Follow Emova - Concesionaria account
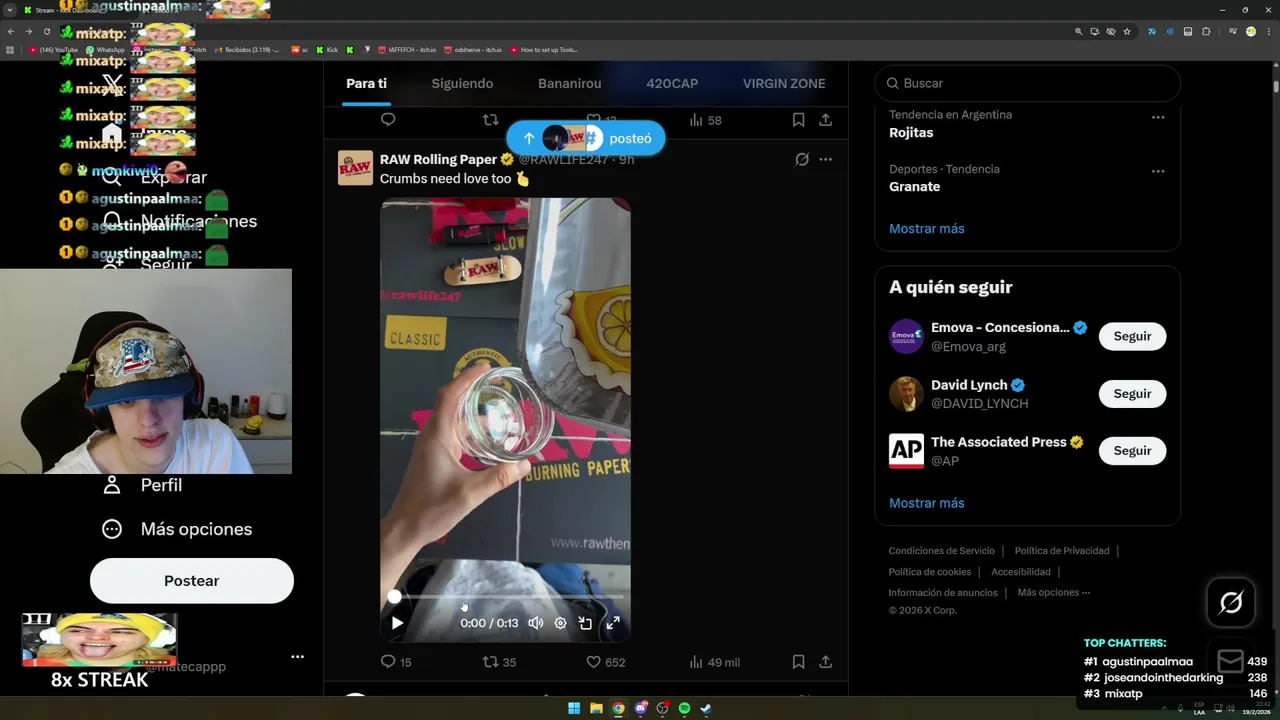Viewport: 1280px width, 720px height. (x=1132, y=336)
